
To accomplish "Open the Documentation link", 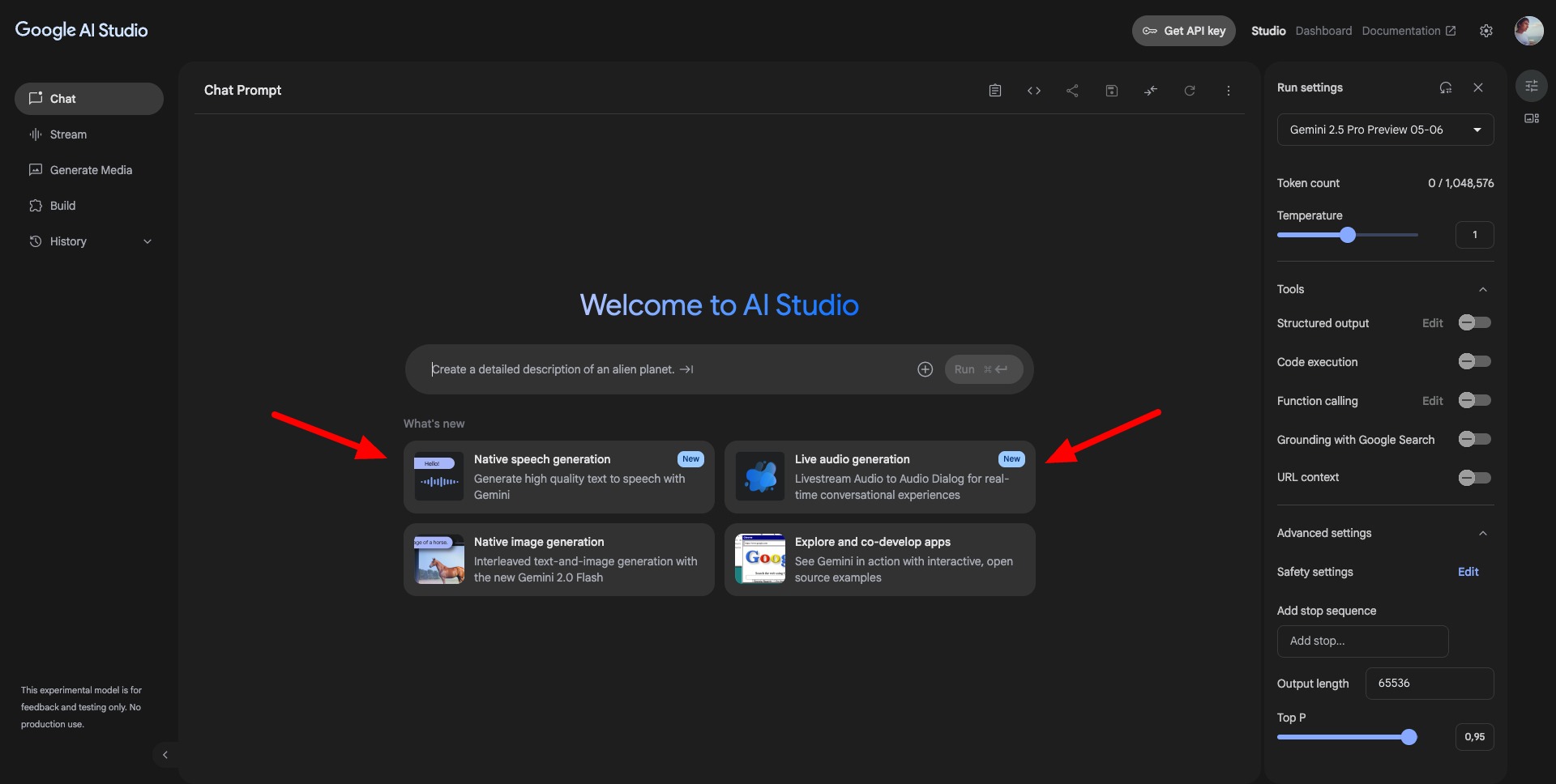I will coord(1409,31).
